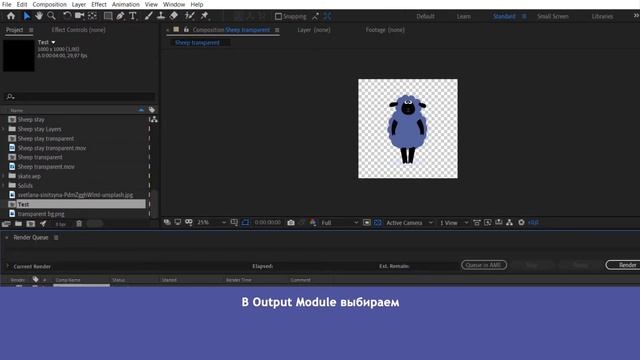Expand the skate.aep folder
Image resolution: width=640 pixels, height=360 pixels.
click(4, 176)
